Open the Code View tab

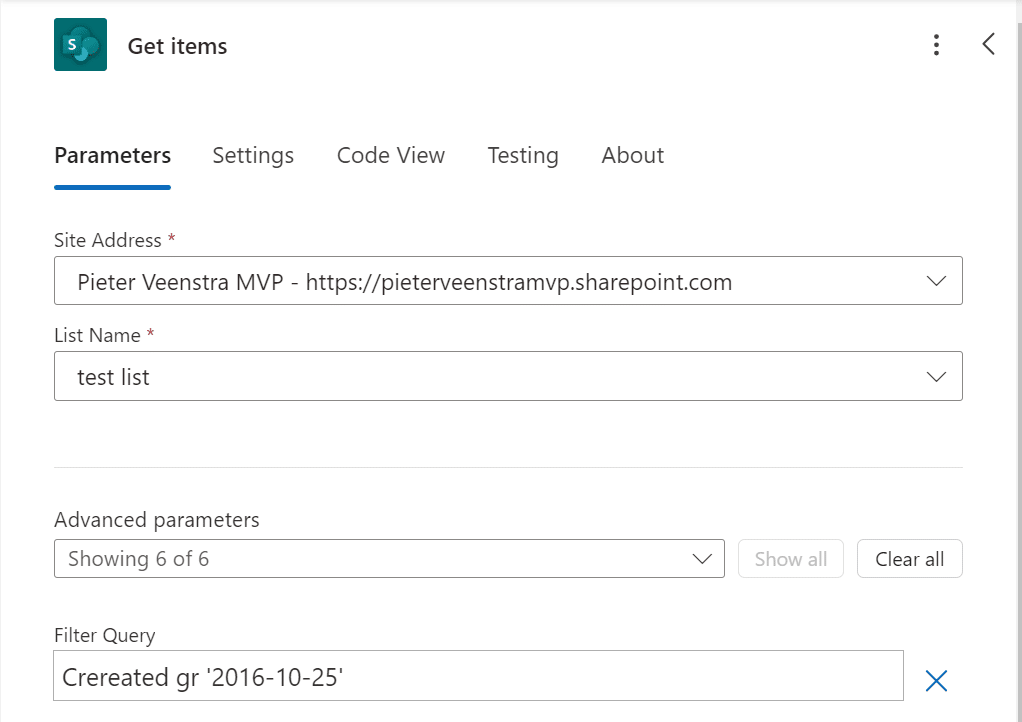390,156
